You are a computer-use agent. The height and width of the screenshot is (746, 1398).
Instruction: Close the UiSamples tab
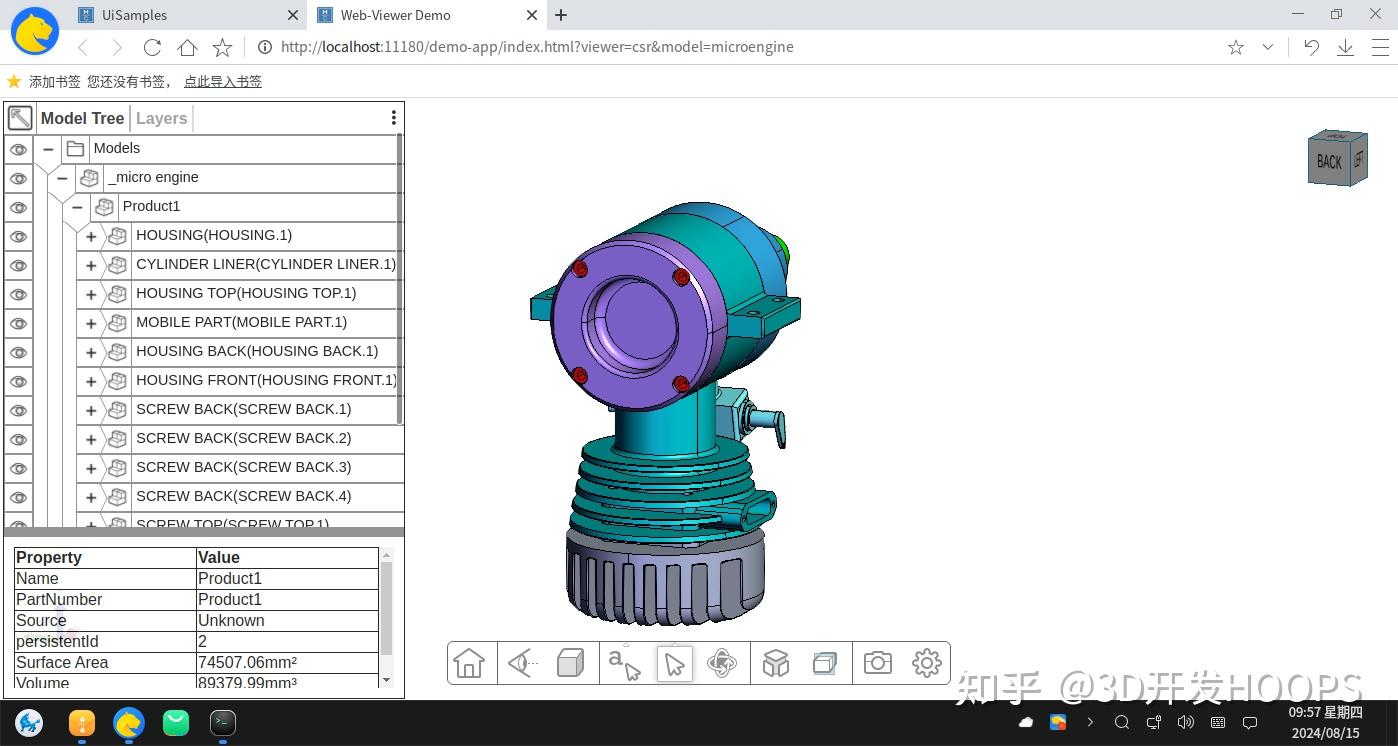pos(293,15)
